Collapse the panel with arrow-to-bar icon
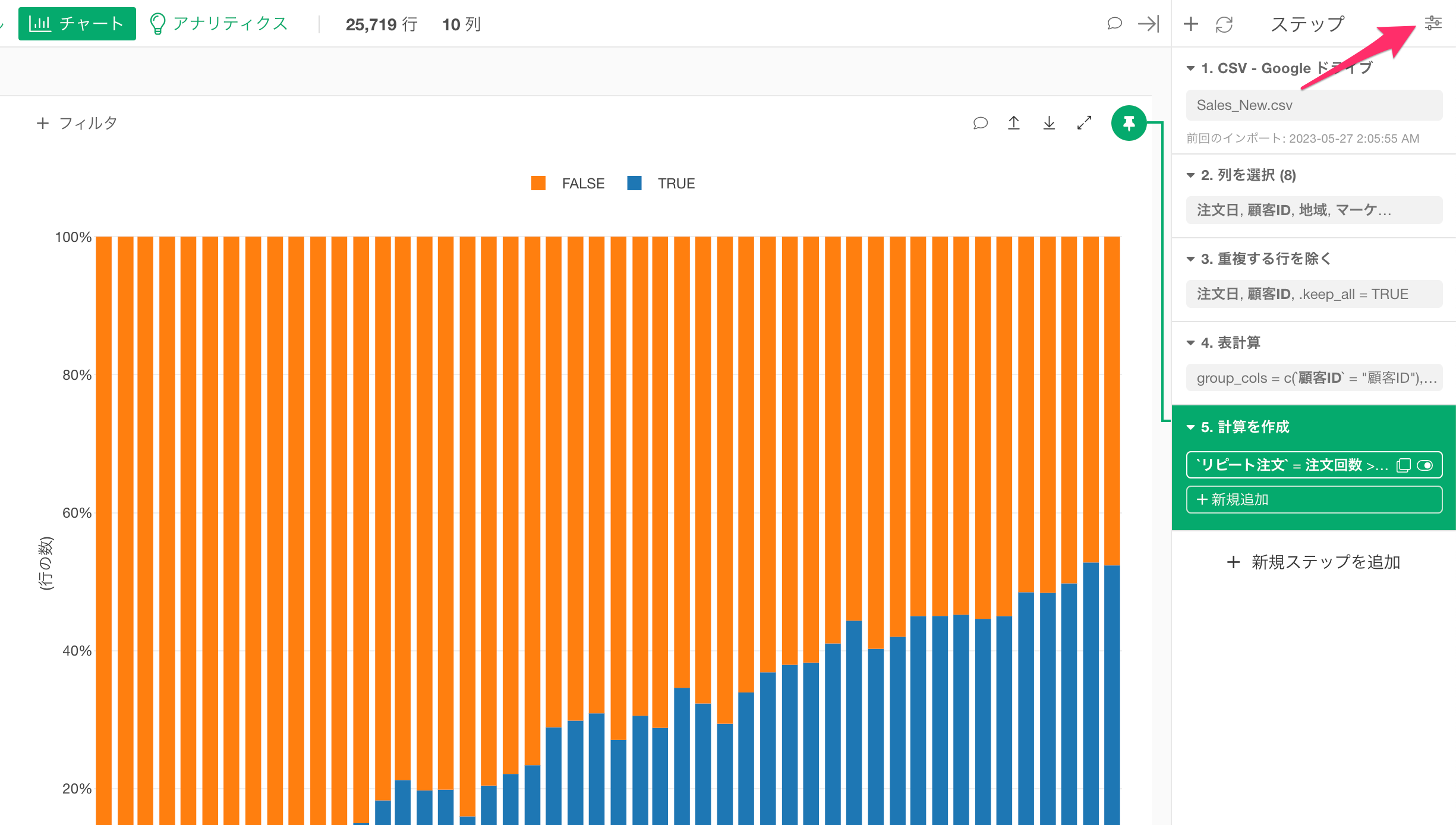The height and width of the screenshot is (825, 1456). [x=1148, y=24]
